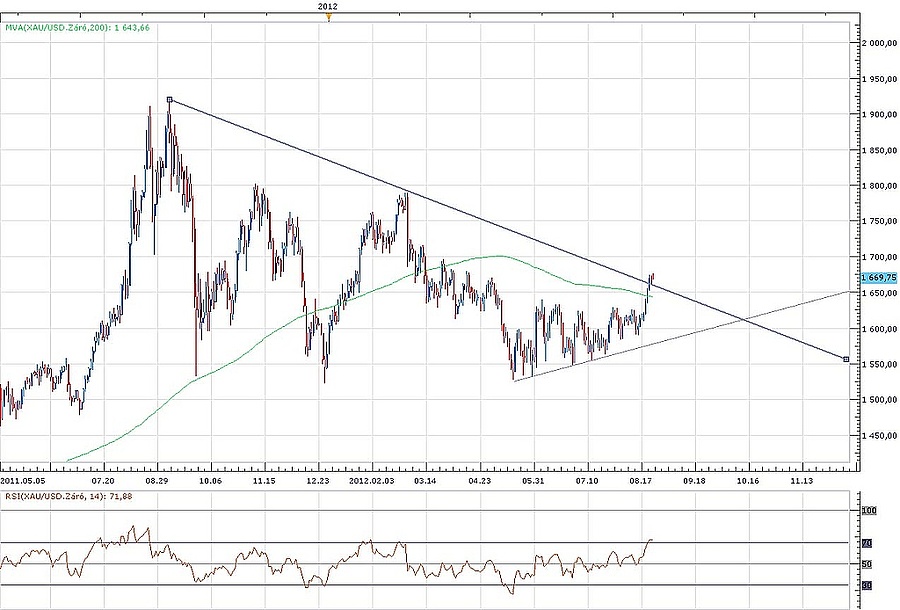Click the current price tag 1 669,75
900x610 pixels.
[878, 279]
